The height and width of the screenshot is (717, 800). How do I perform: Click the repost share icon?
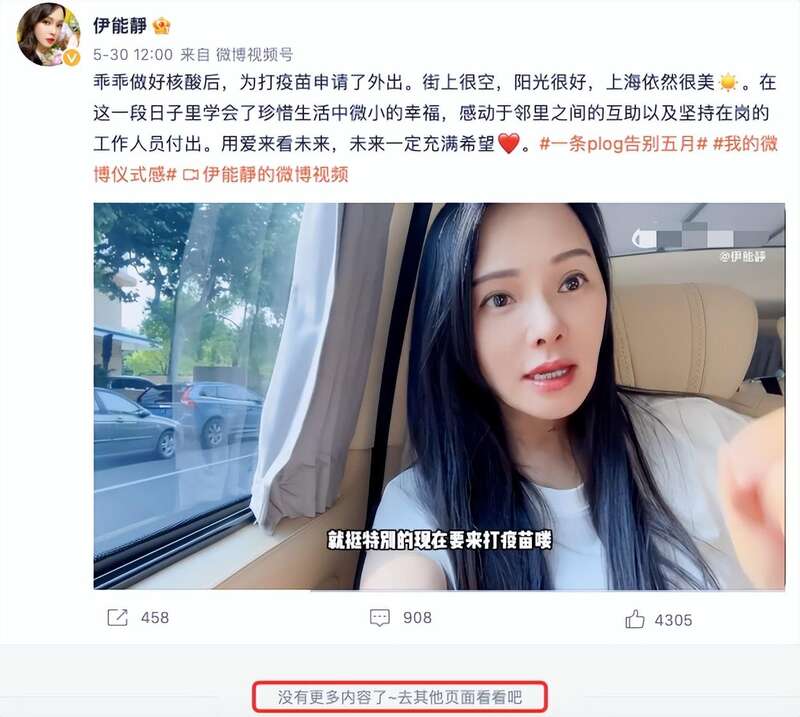pos(117,617)
